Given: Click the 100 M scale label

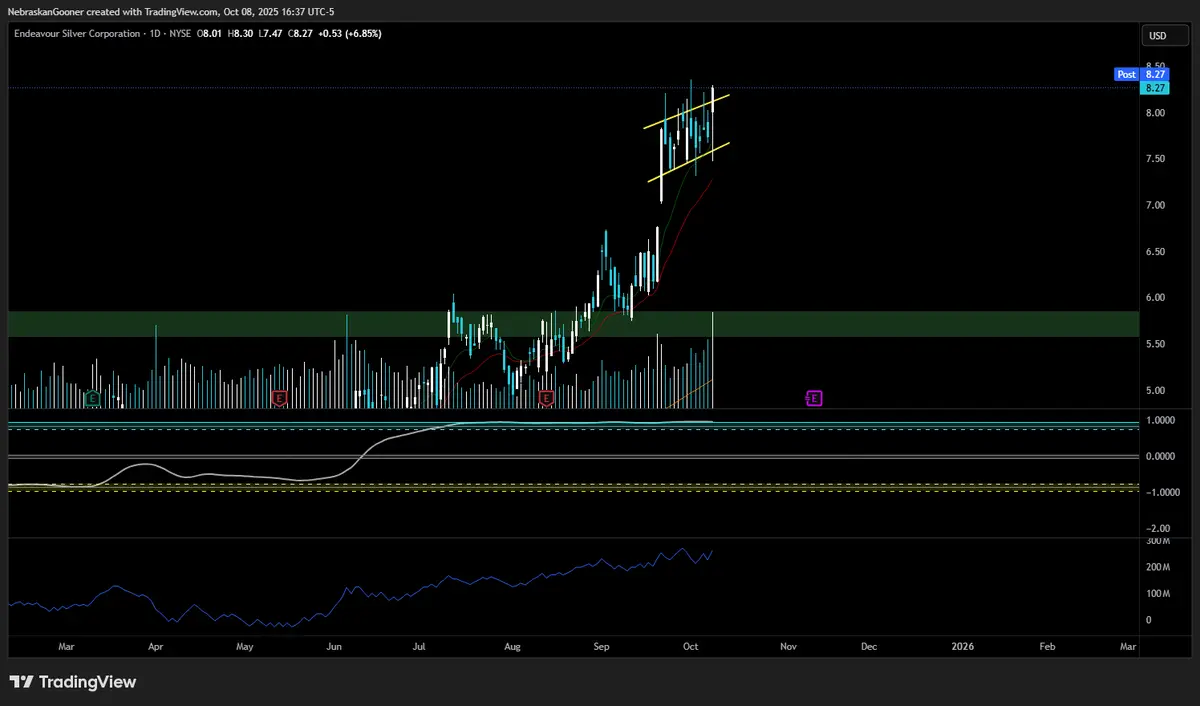Looking at the screenshot, I should [x=1157, y=594].
